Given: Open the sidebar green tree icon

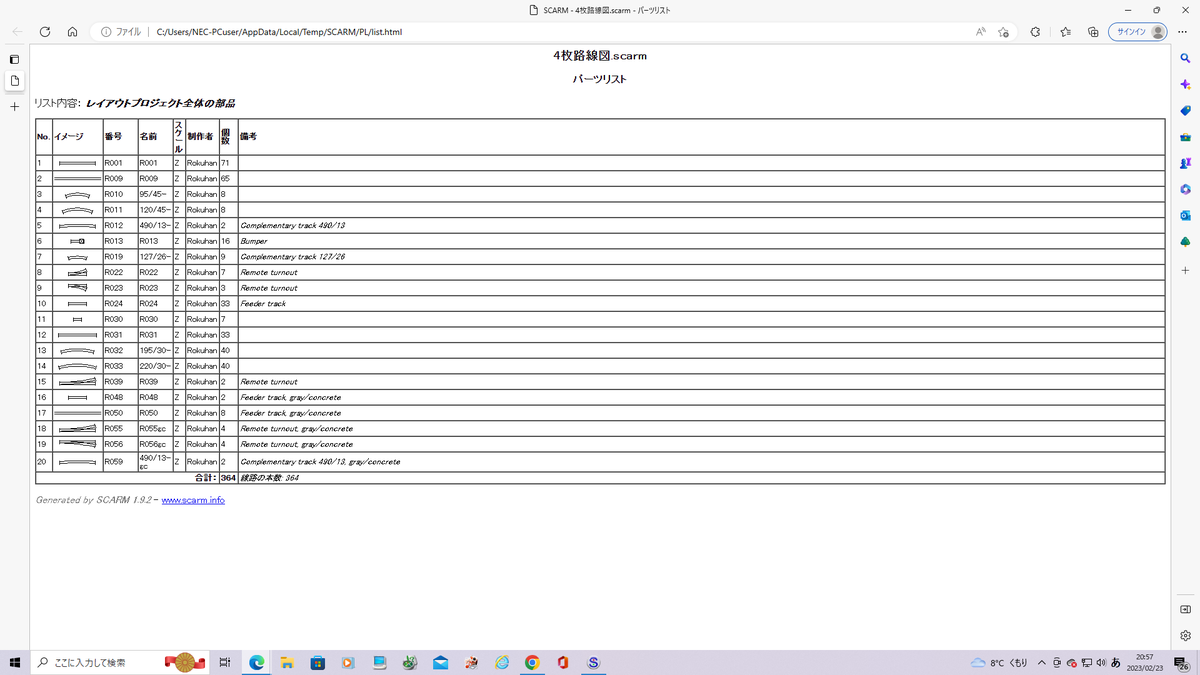Looking at the screenshot, I should tap(1185, 242).
